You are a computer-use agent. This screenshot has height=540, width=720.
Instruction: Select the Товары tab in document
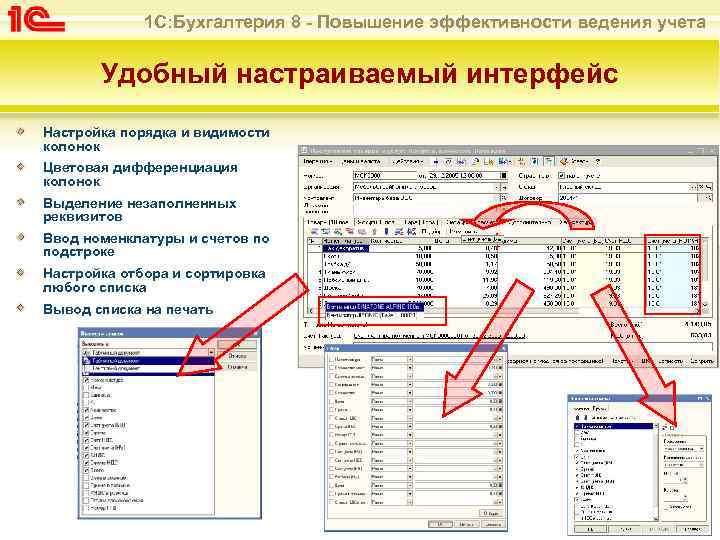[328, 222]
